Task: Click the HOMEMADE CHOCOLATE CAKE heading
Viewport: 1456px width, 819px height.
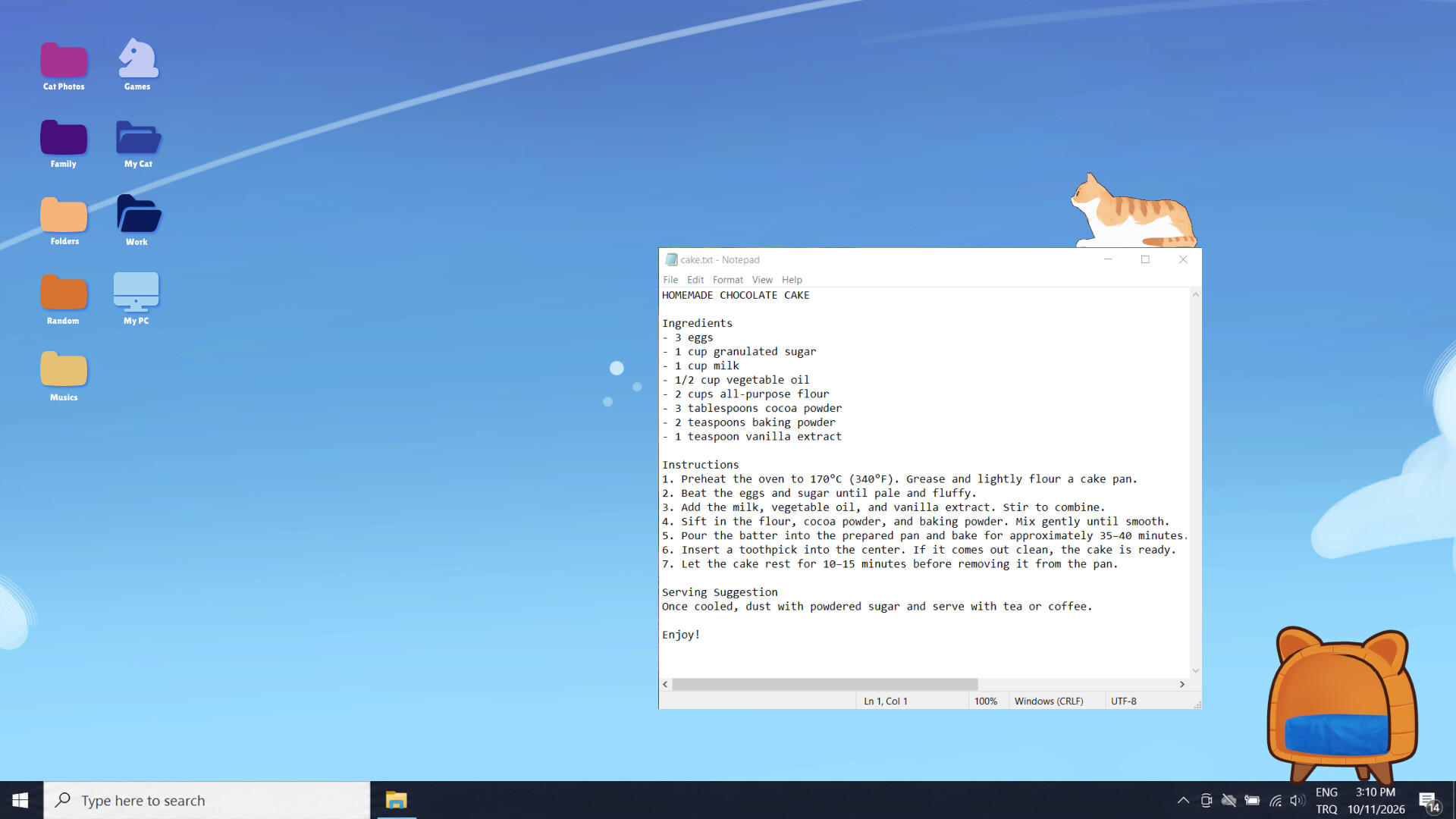Action: (x=736, y=295)
